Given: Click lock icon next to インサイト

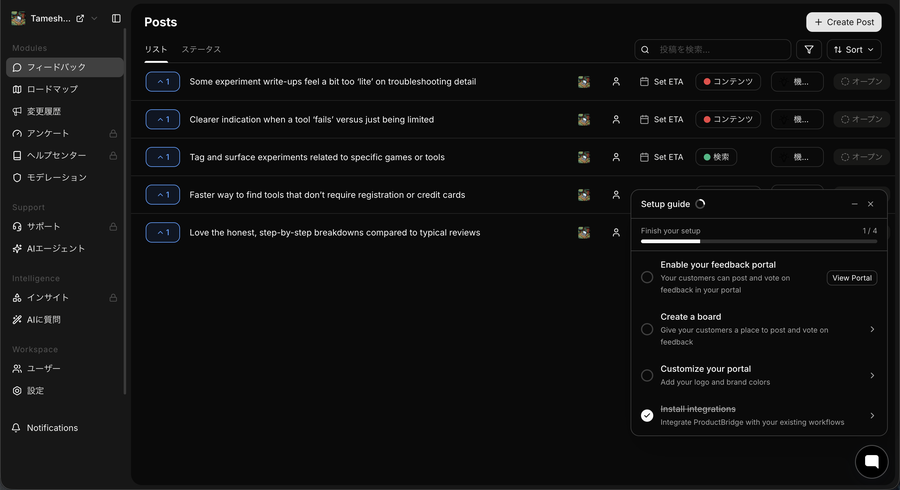Looking at the screenshot, I should click(x=113, y=298).
